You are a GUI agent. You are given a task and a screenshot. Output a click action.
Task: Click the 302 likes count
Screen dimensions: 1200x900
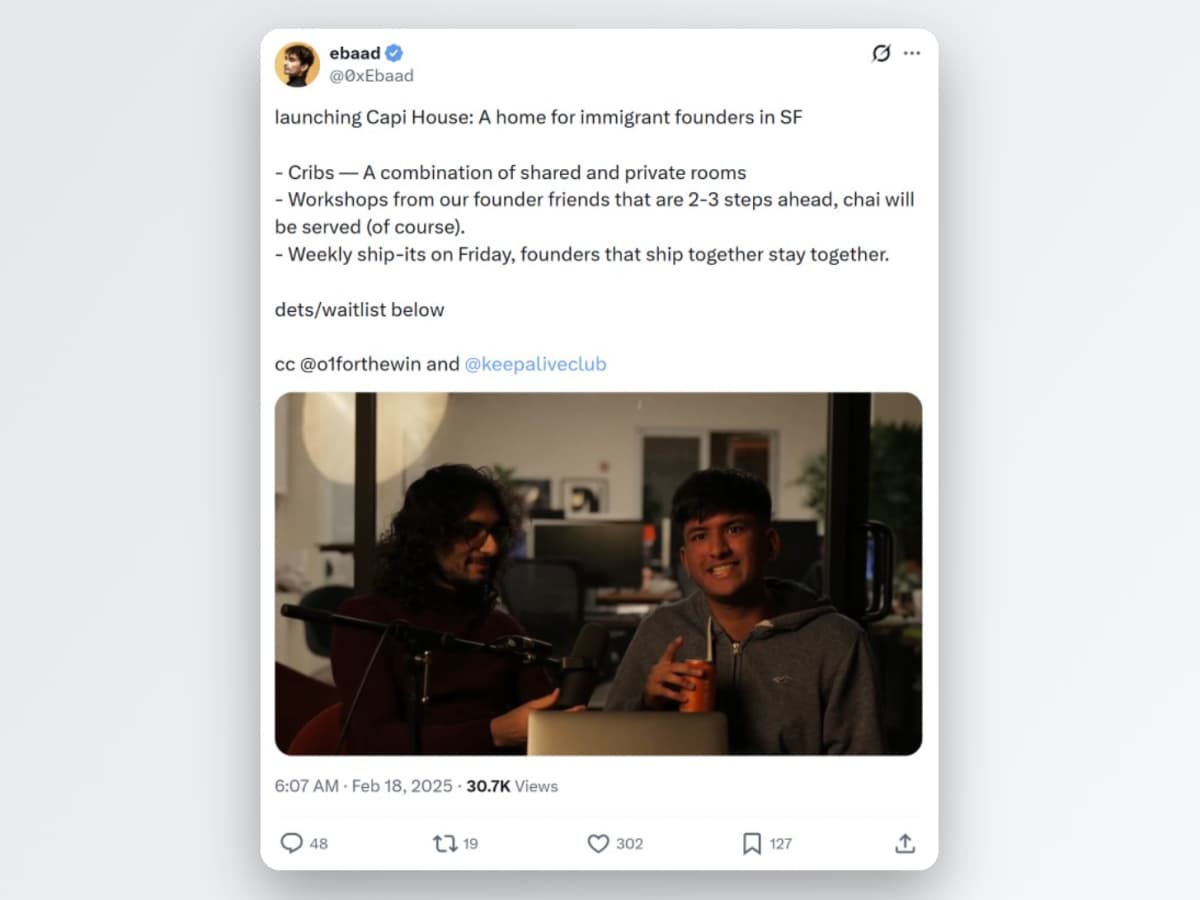click(x=629, y=843)
